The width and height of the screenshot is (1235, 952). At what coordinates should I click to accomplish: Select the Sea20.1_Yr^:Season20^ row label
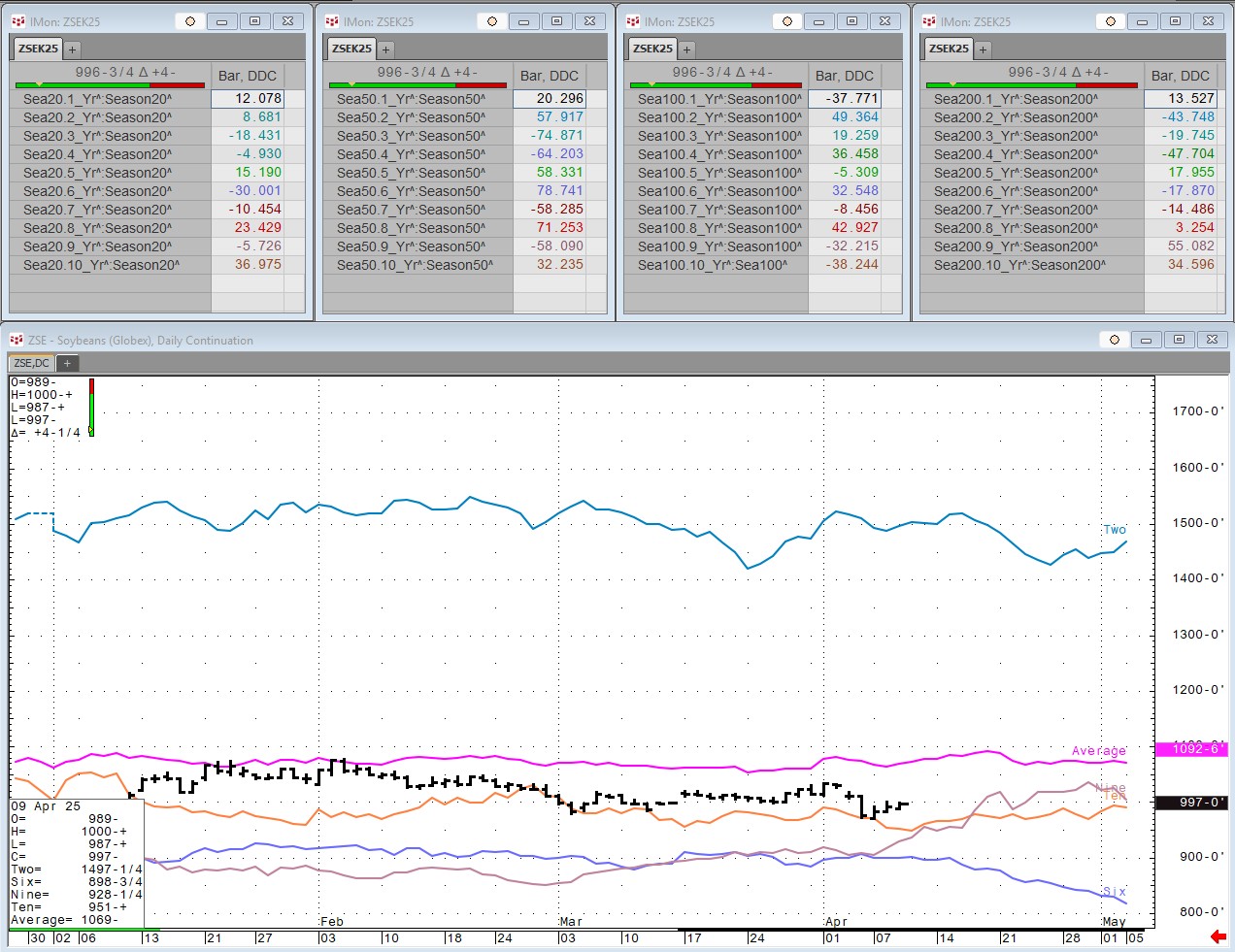click(98, 99)
